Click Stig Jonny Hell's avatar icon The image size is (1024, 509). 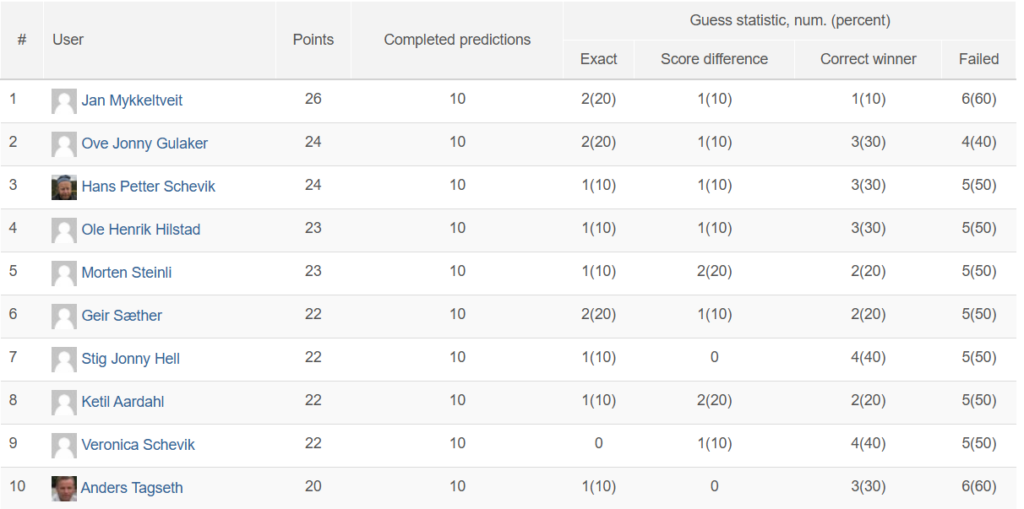(64, 359)
